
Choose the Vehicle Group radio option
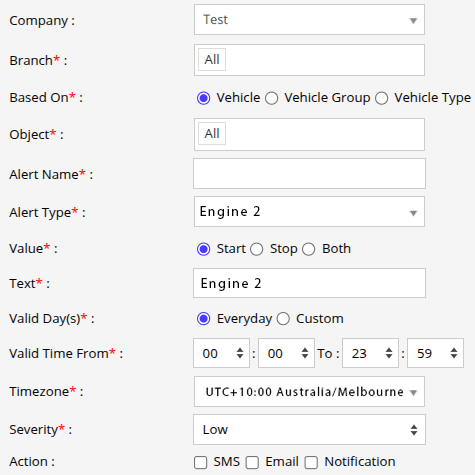272,98
